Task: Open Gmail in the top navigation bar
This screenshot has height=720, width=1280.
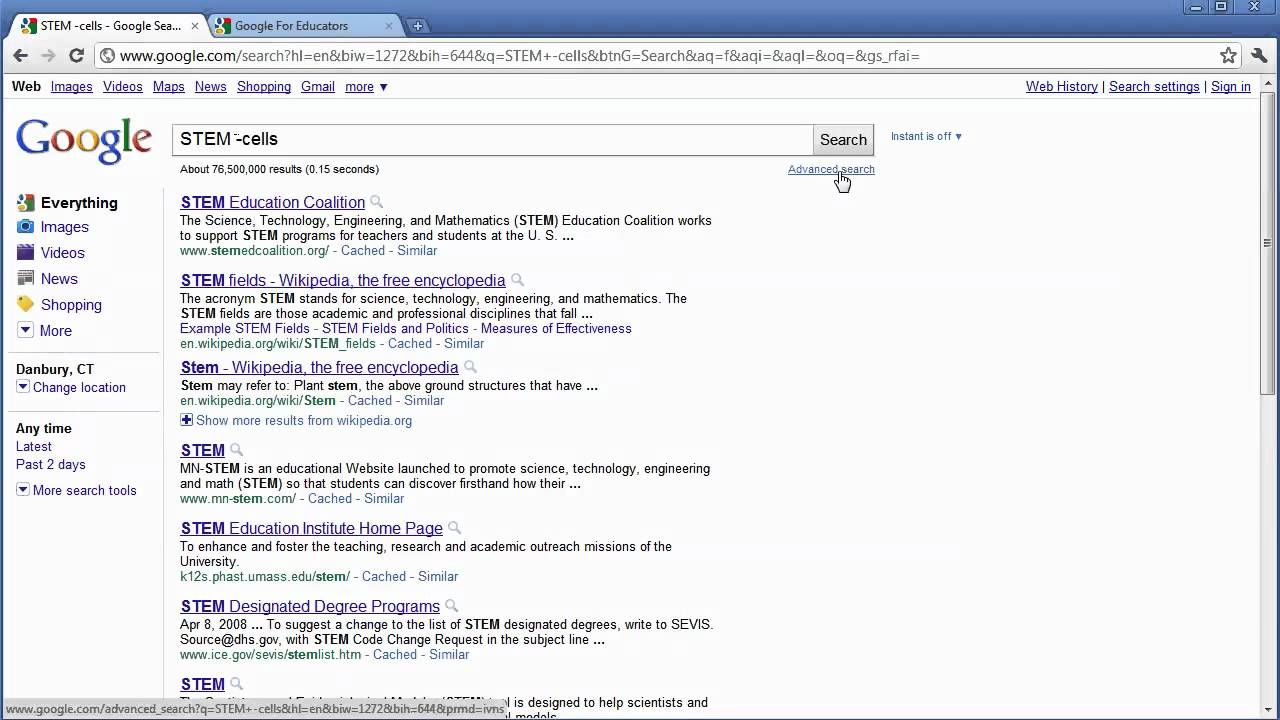Action: pyautogui.click(x=318, y=87)
